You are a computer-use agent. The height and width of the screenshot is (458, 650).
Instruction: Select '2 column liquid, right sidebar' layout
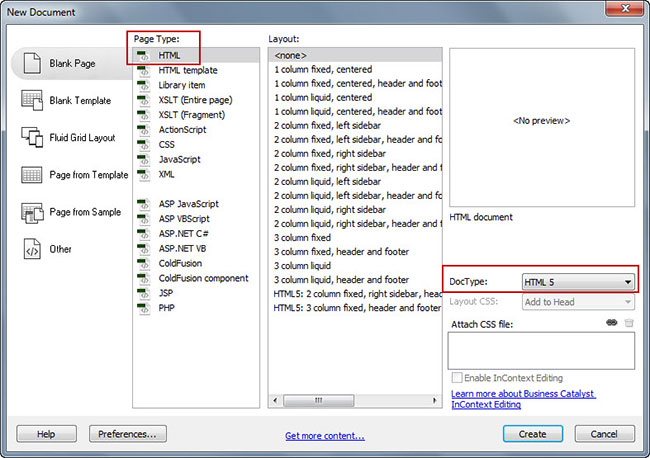tap(355, 210)
